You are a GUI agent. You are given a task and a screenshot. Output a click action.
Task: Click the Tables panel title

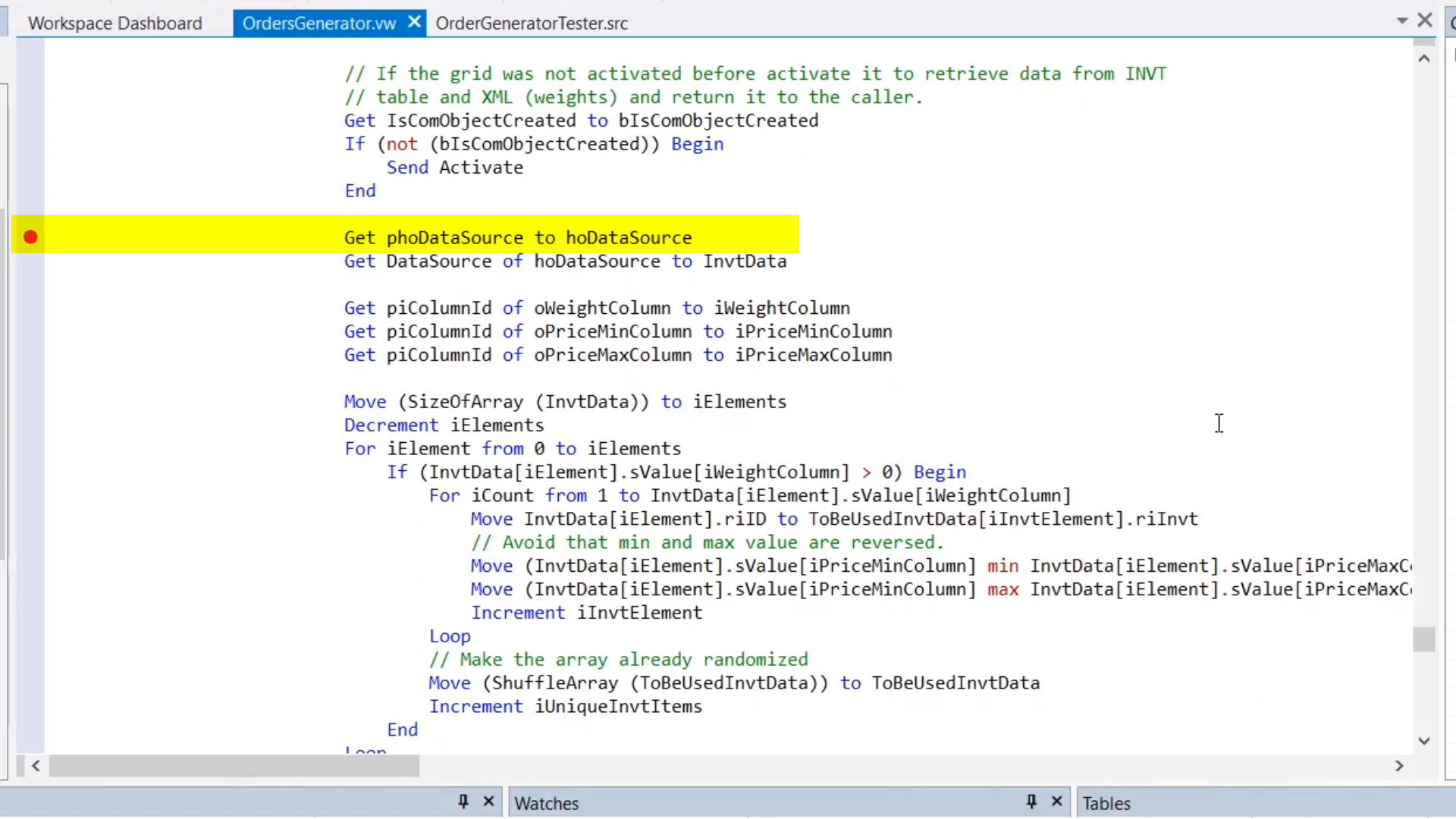click(x=1106, y=803)
